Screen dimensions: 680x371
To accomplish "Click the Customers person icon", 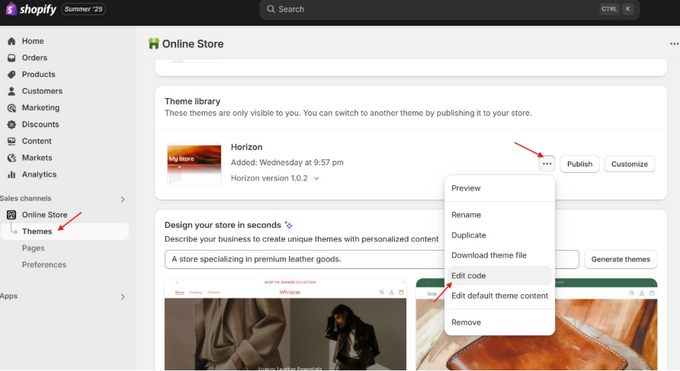I will pyautogui.click(x=12, y=91).
